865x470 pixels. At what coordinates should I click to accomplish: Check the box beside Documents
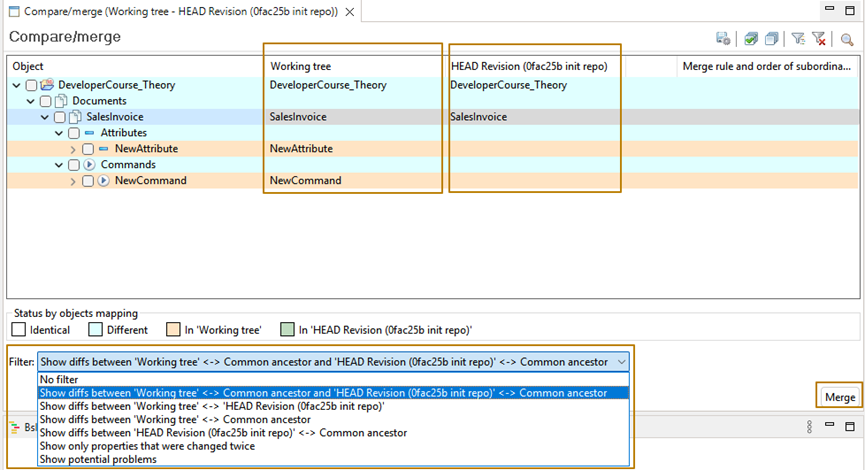45,101
